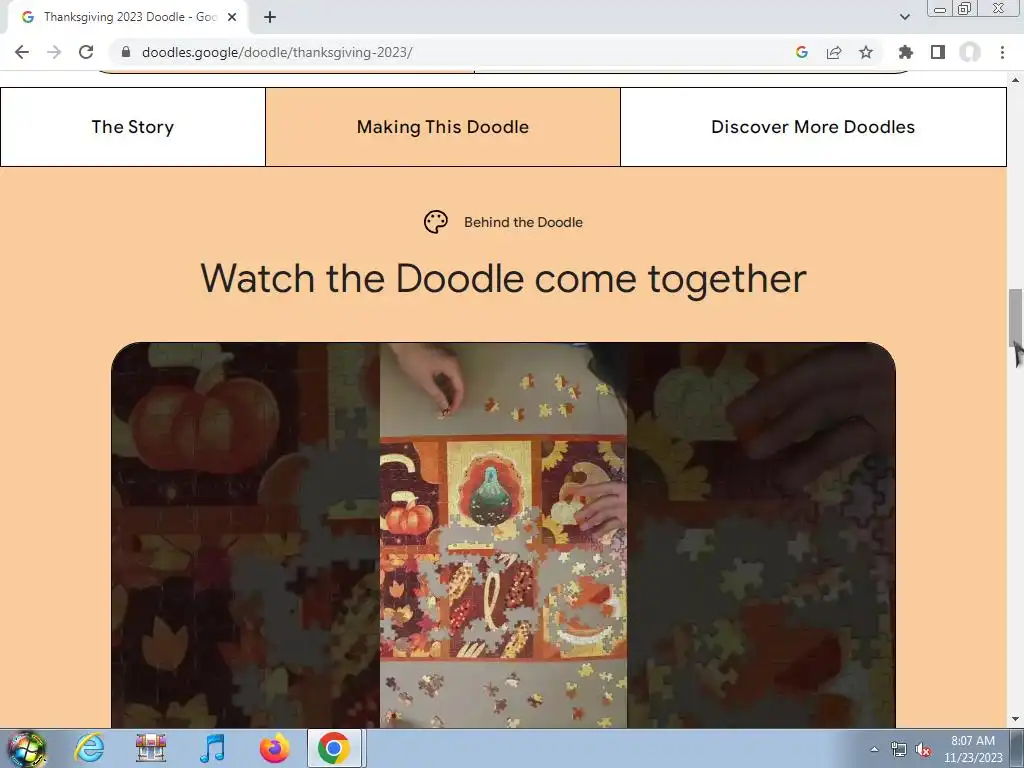
Task: Open the Windows Start menu
Action: [26, 749]
